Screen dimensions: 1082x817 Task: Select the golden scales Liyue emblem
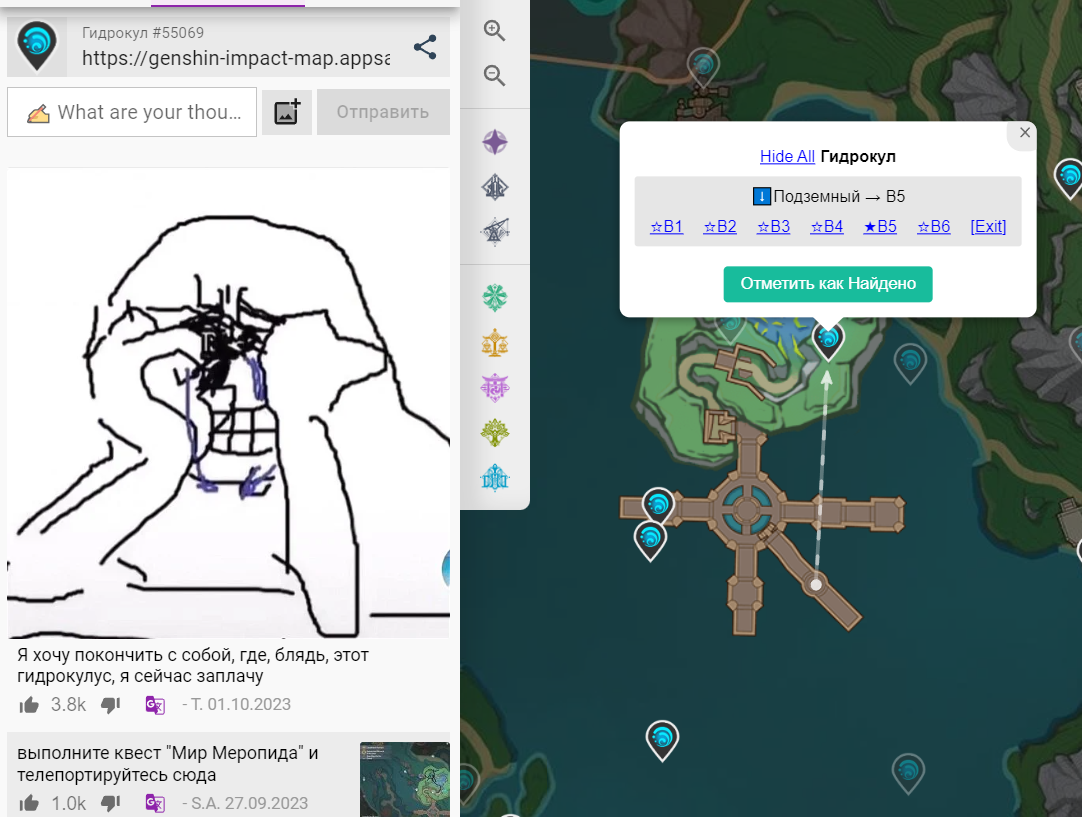click(495, 343)
